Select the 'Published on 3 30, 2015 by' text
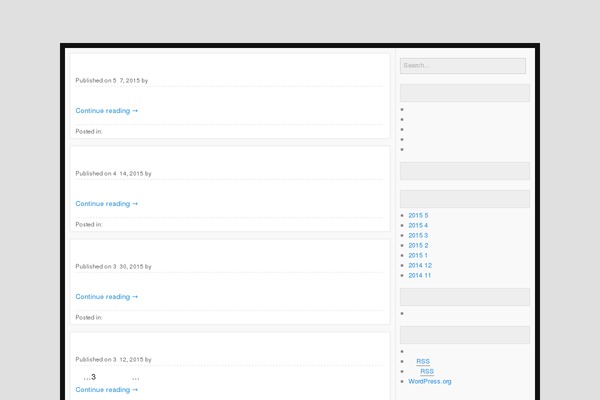The width and height of the screenshot is (600, 400). 113,266
